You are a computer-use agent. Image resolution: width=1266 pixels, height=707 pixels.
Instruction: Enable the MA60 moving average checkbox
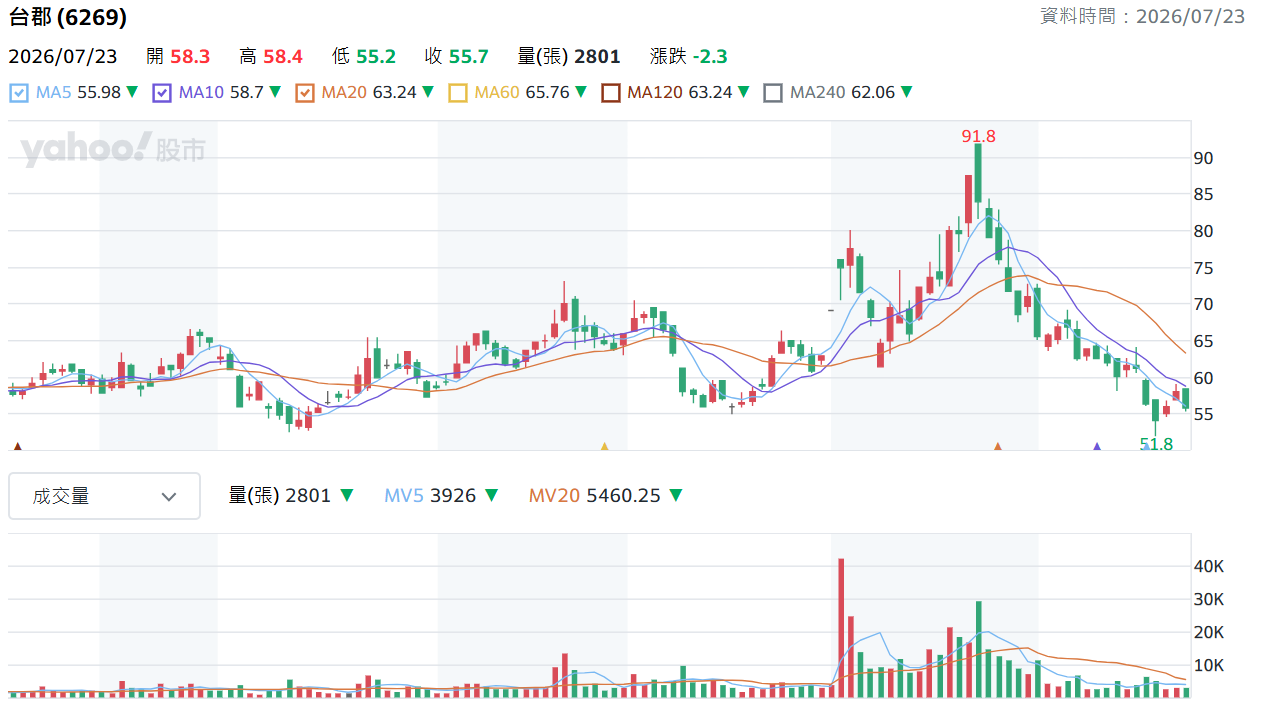(x=457, y=93)
